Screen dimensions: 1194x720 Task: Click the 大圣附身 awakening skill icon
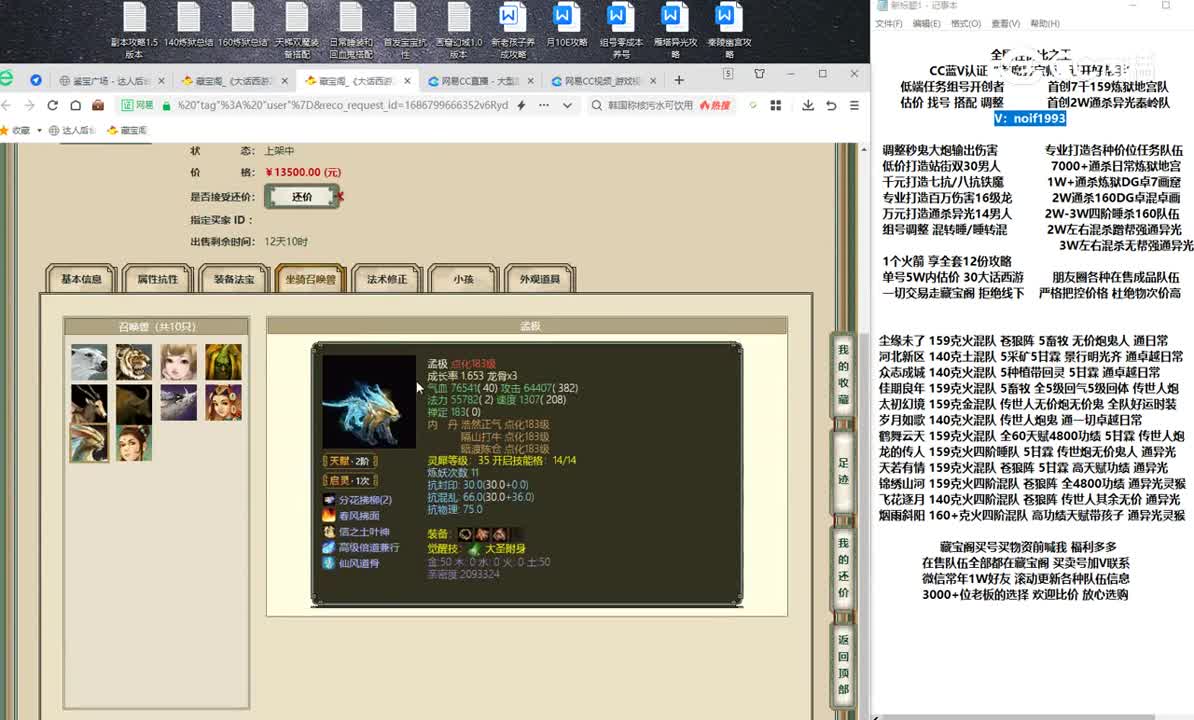click(474, 549)
